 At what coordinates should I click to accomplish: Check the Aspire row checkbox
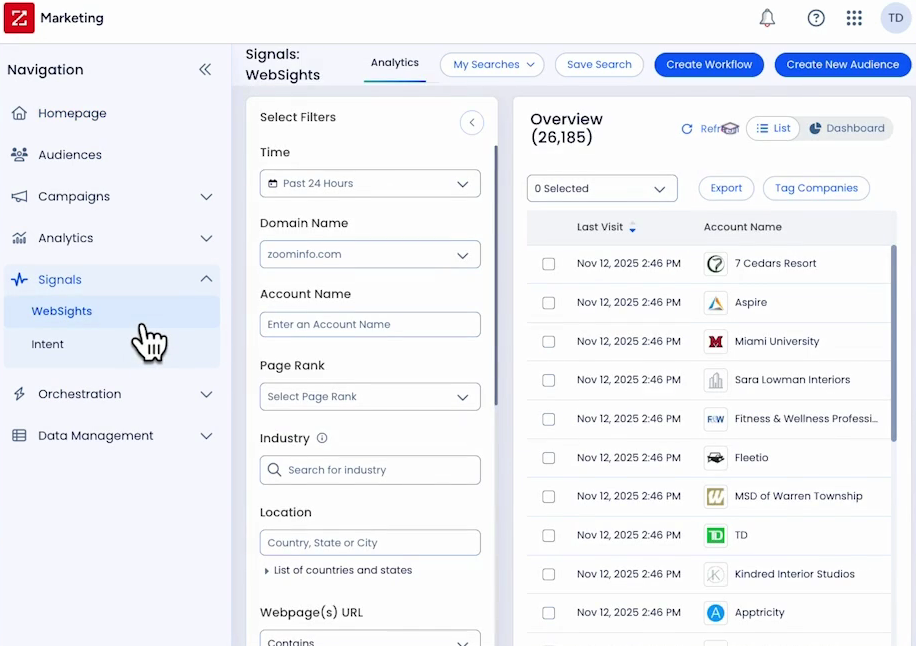pos(548,303)
